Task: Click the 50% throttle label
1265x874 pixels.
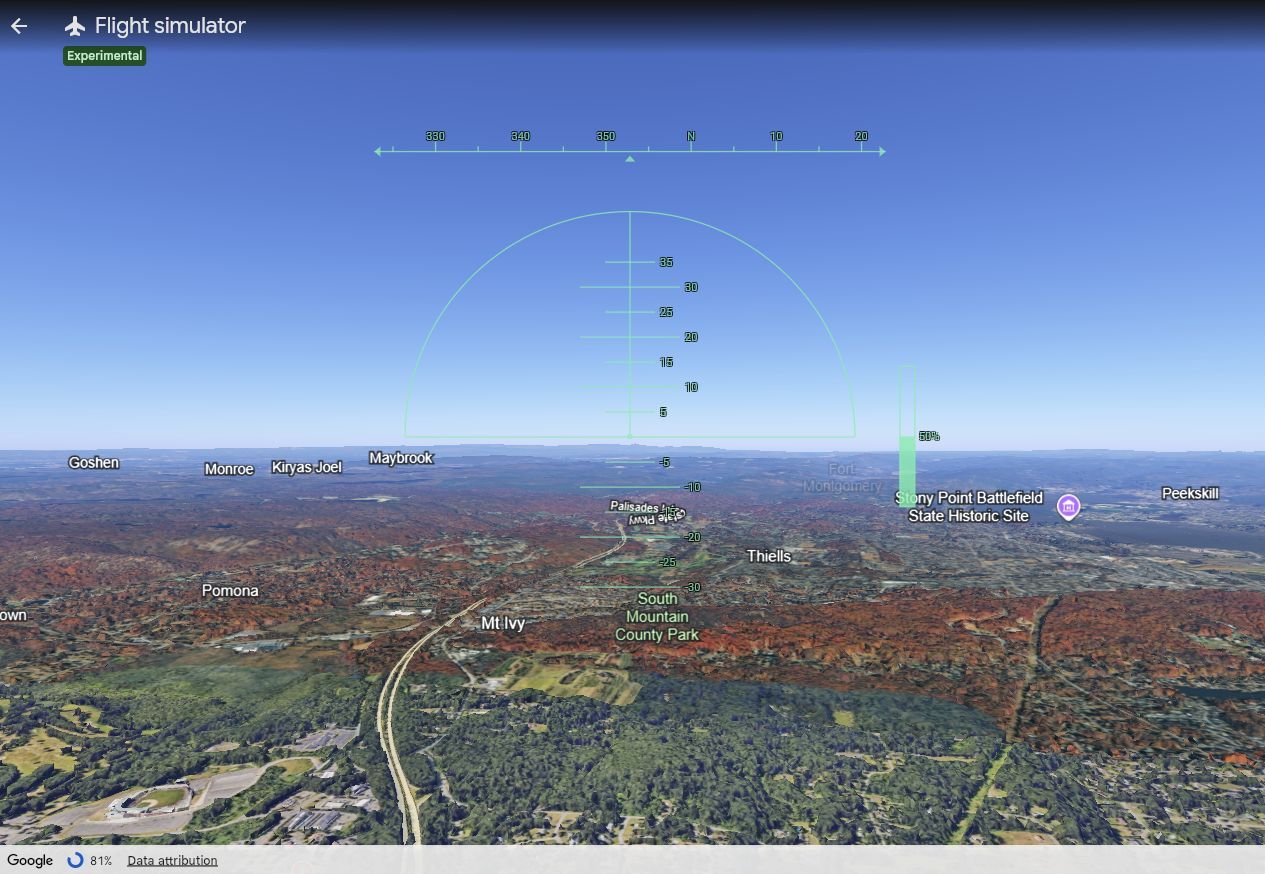Action: [929, 436]
